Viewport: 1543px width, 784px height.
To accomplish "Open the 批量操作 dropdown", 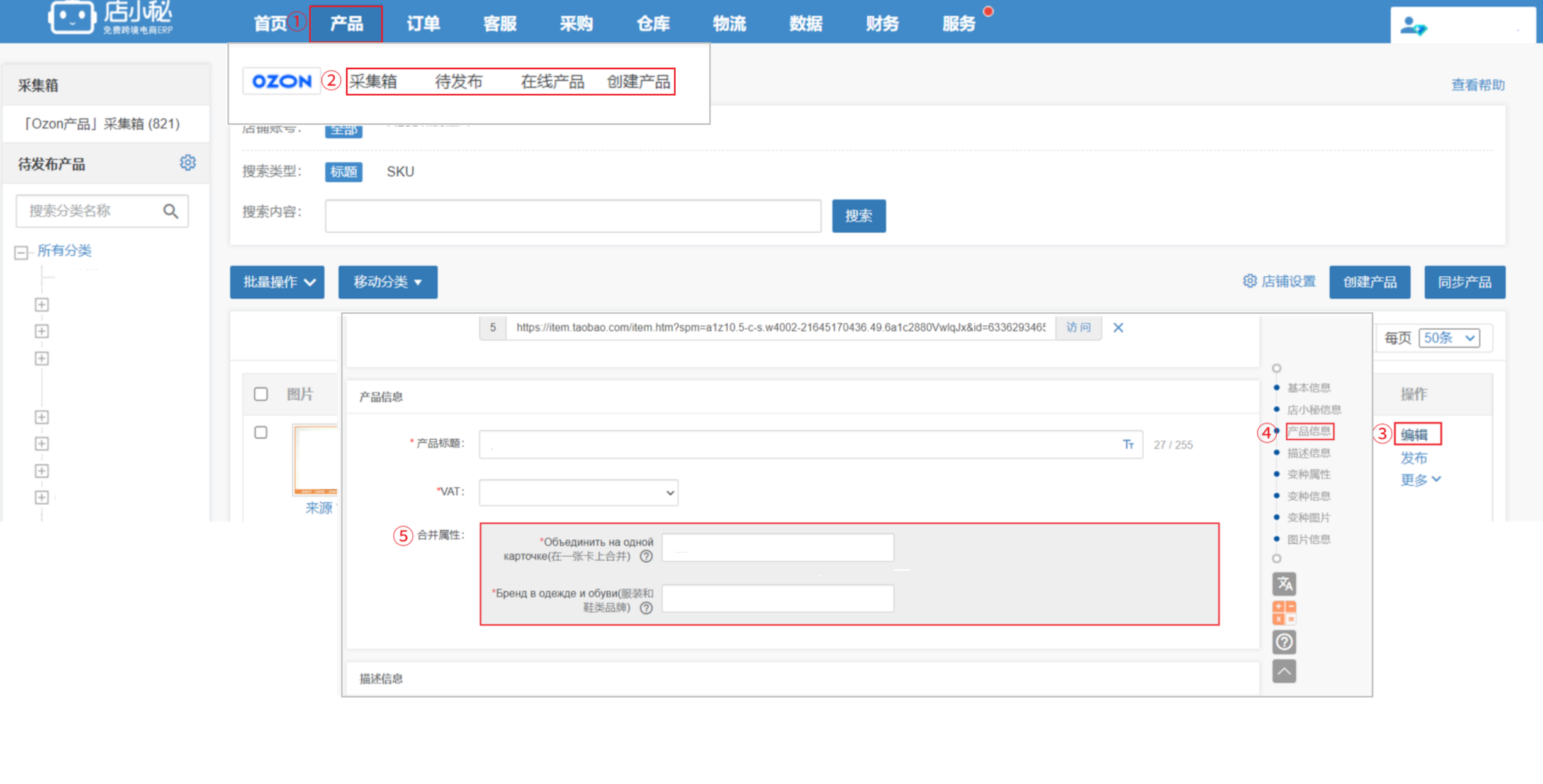I will (x=278, y=282).
